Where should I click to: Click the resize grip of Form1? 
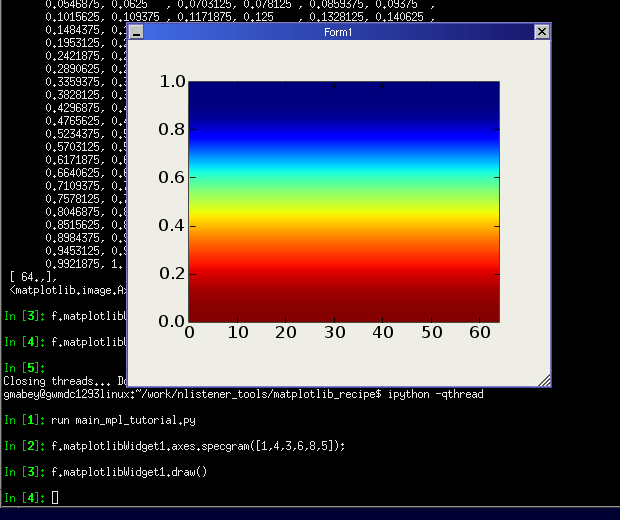(544, 380)
